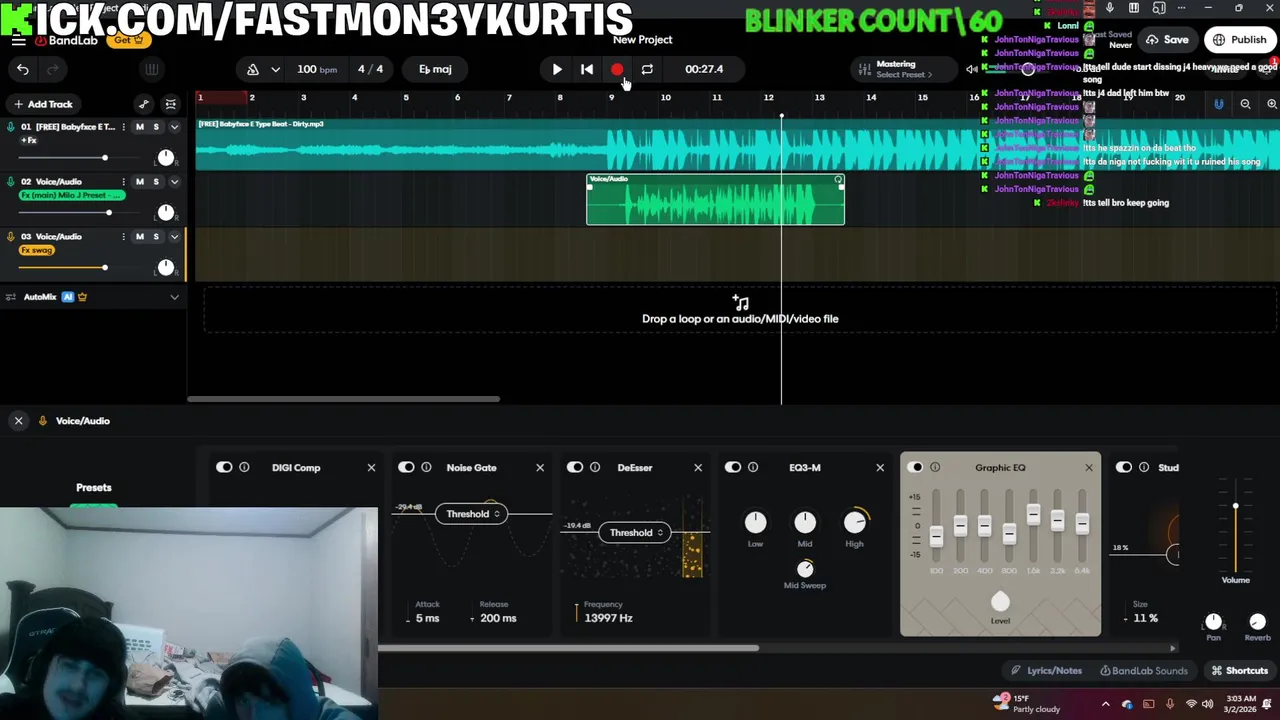Add Fx to track 01
The width and height of the screenshot is (1280, 720).
28,140
